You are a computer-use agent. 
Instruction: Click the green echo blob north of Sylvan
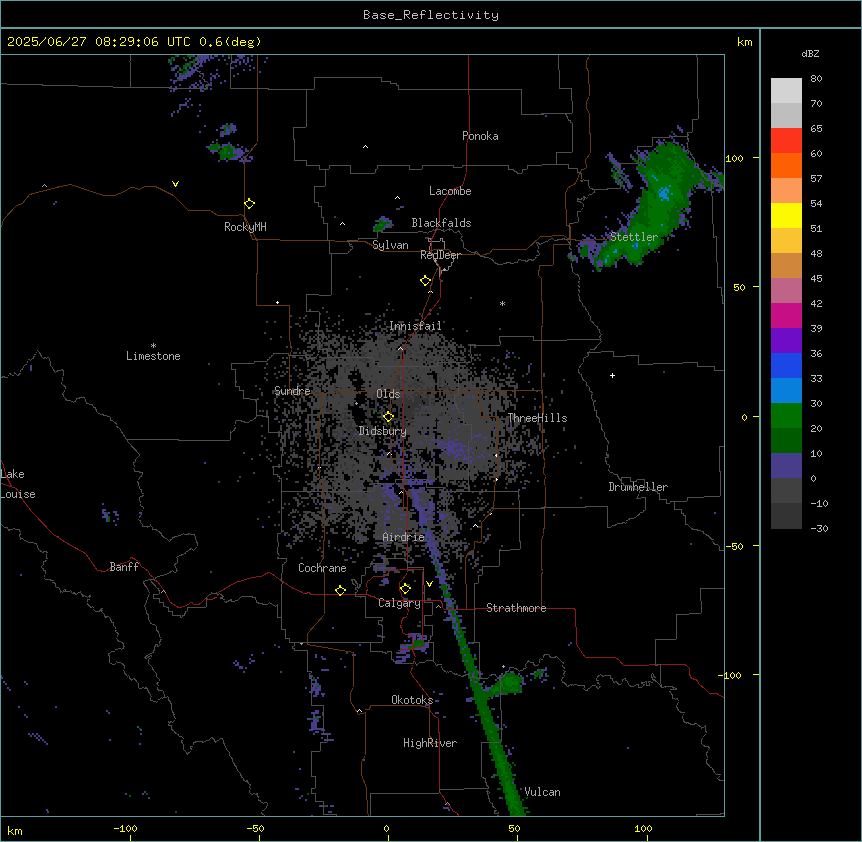(x=382, y=224)
